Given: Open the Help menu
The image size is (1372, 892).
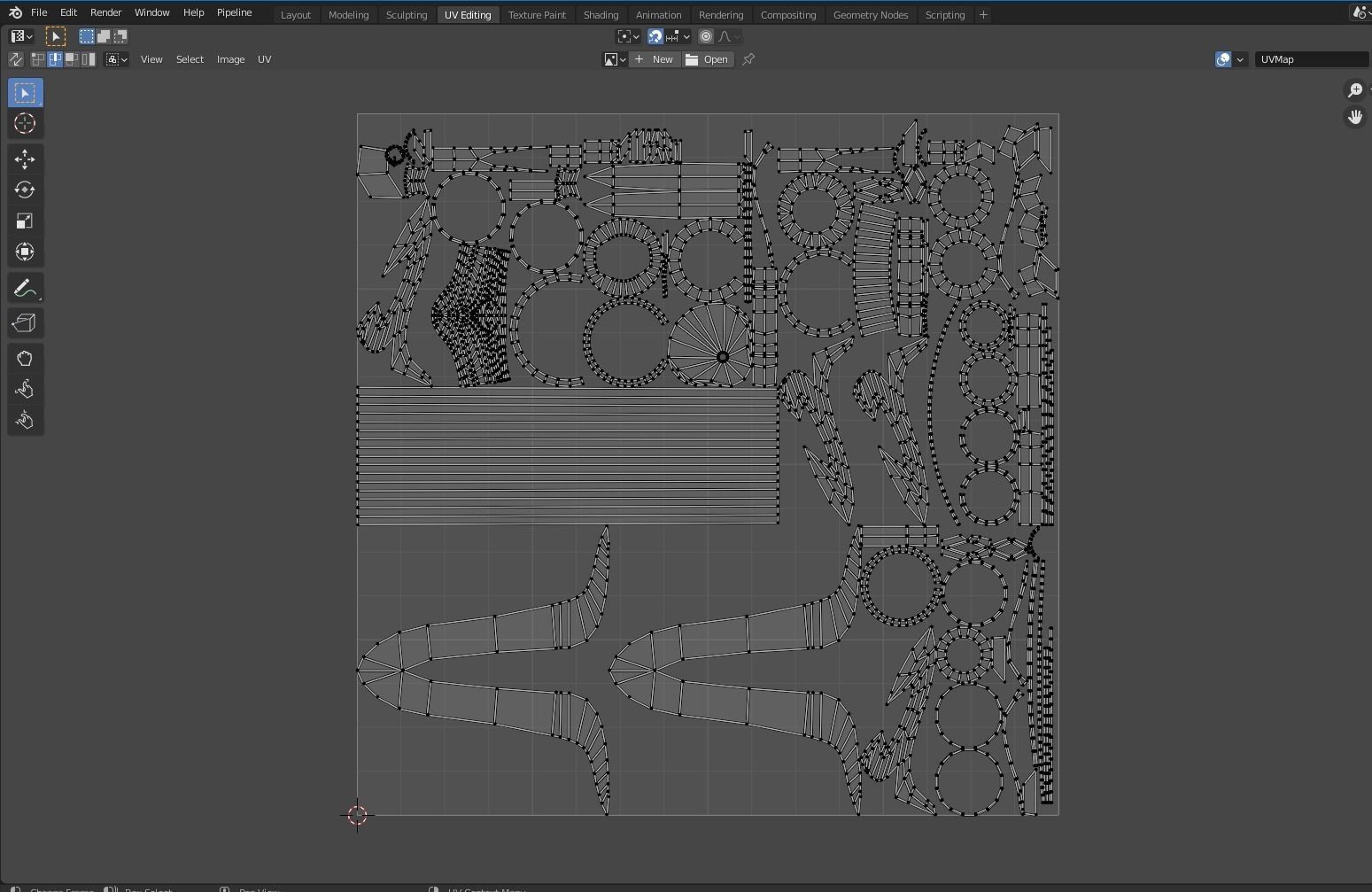Looking at the screenshot, I should click(x=193, y=12).
